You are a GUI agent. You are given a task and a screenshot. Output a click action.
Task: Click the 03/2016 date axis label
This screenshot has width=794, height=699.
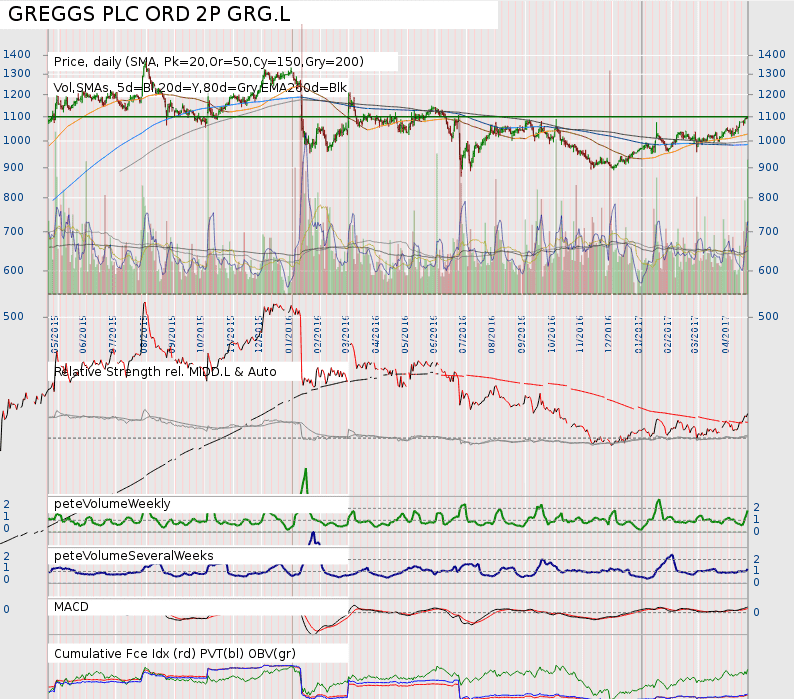(346, 334)
